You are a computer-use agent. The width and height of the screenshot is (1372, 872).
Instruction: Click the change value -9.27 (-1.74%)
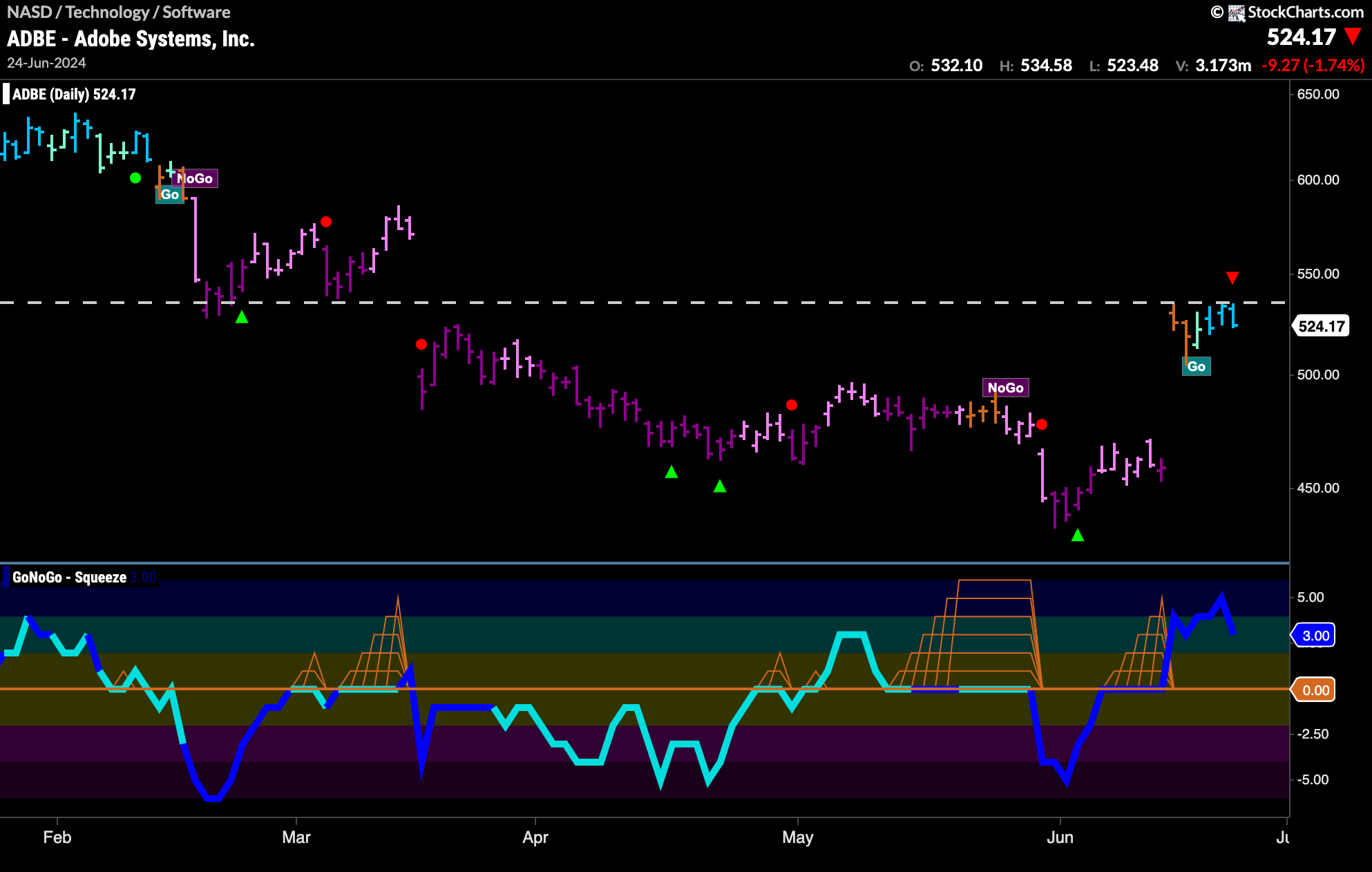1313,66
